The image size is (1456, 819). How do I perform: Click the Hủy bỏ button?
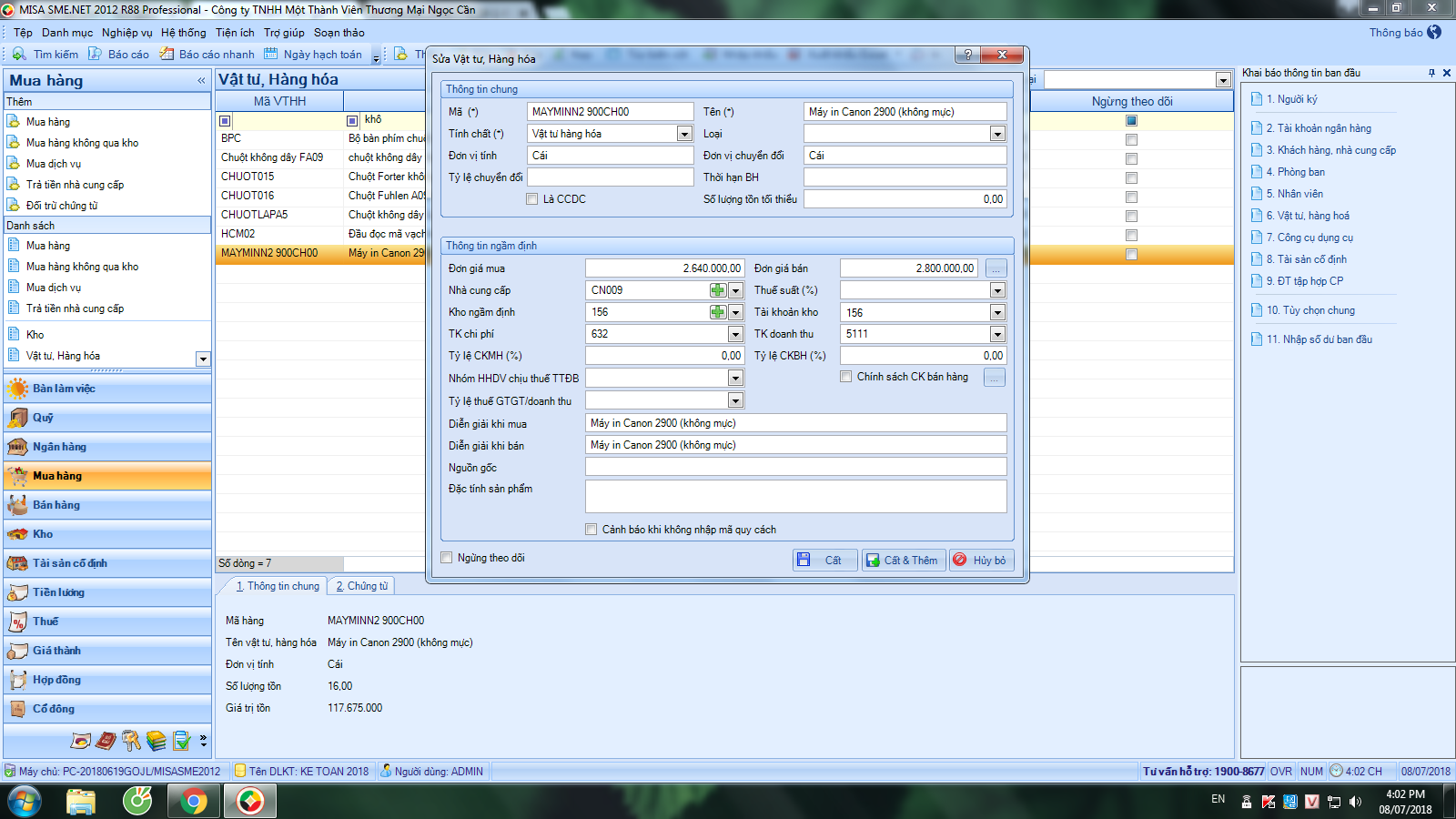tap(981, 560)
